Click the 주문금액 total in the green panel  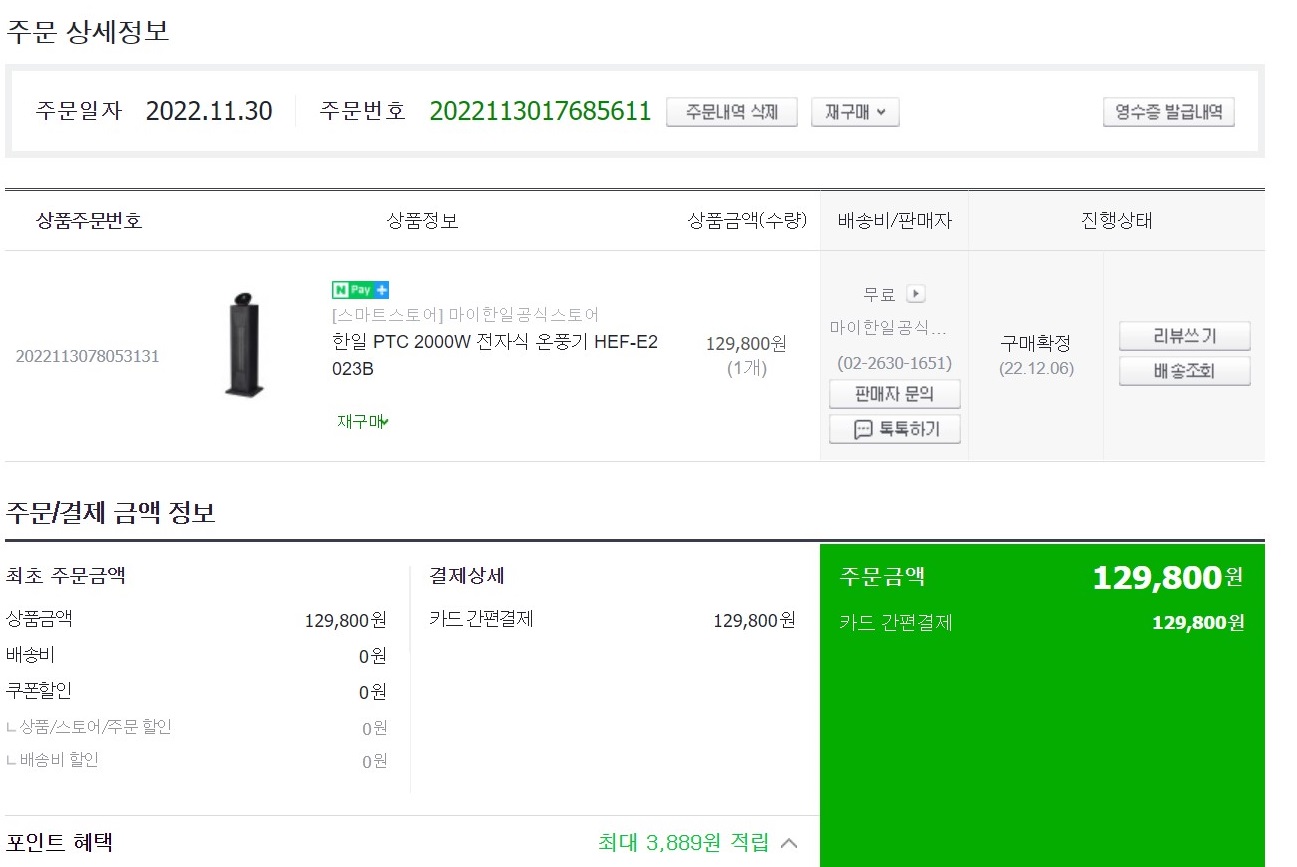(x=1168, y=577)
